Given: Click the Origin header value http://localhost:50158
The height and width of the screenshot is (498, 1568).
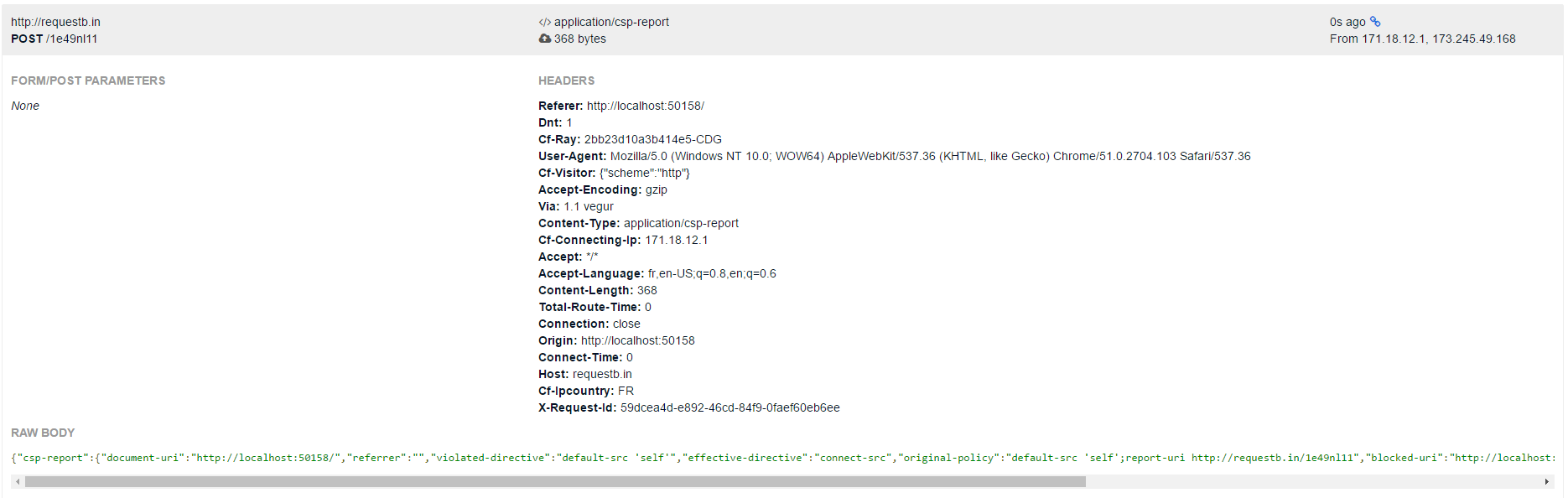Looking at the screenshot, I should [x=638, y=340].
